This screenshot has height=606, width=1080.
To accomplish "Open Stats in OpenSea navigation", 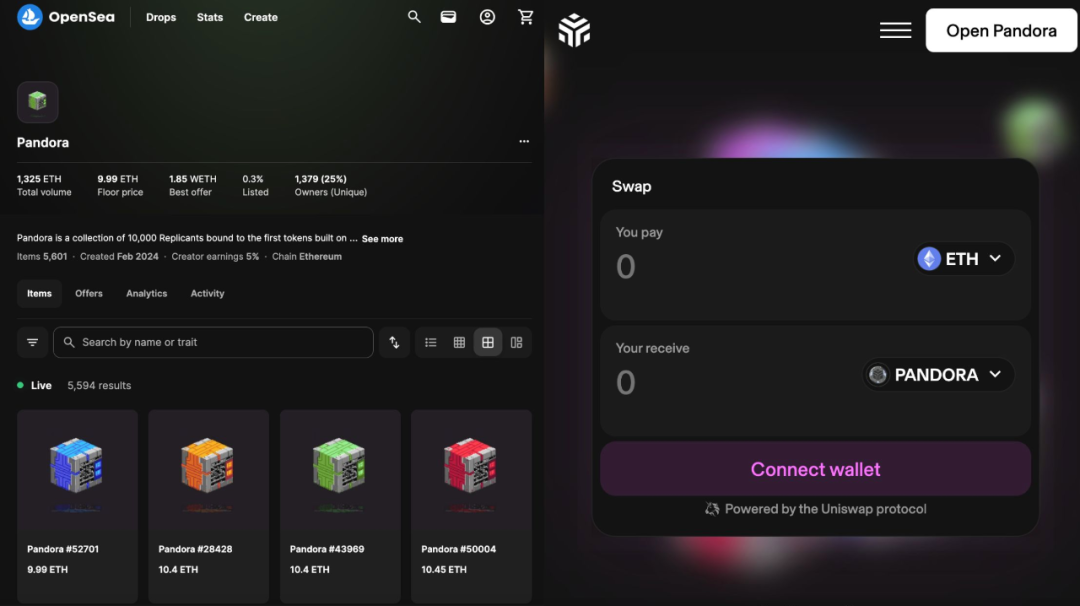I will pyautogui.click(x=210, y=17).
